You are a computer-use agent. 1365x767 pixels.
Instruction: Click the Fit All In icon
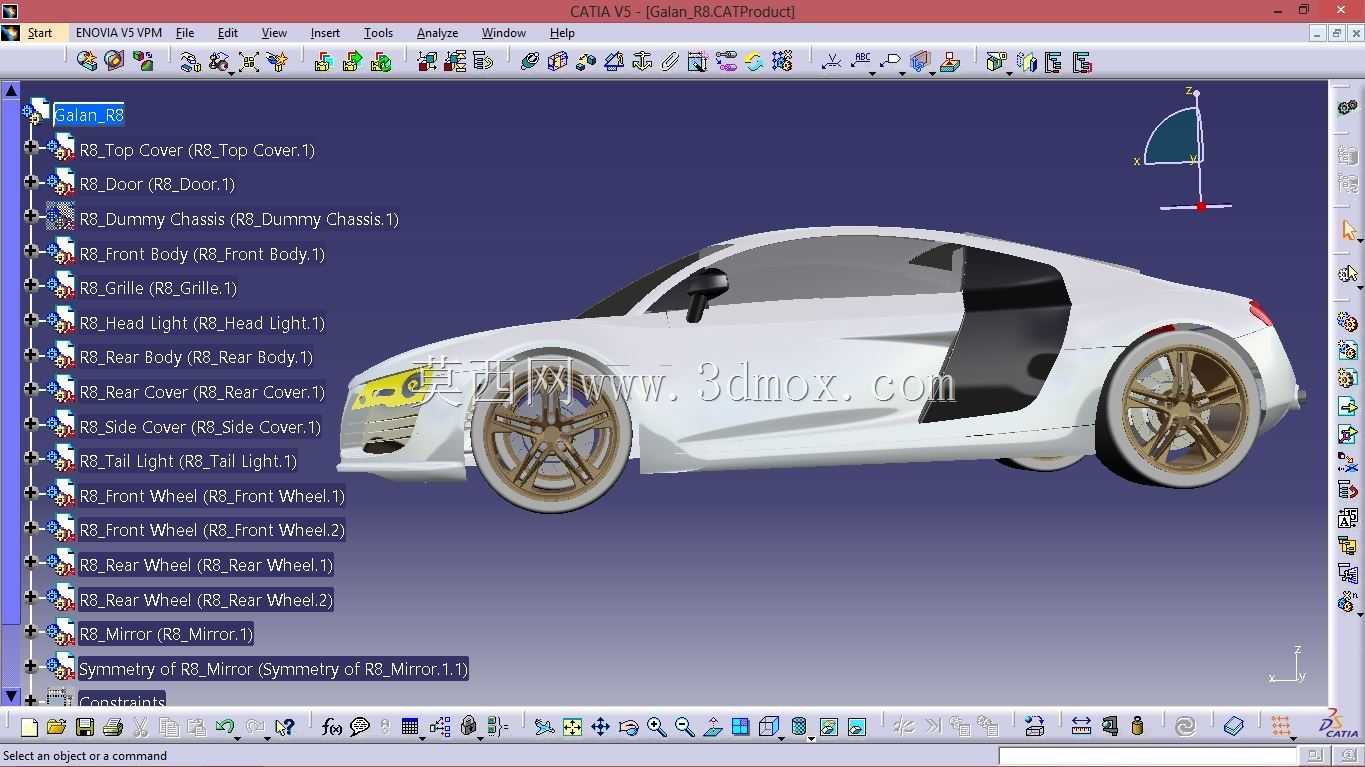572,727
